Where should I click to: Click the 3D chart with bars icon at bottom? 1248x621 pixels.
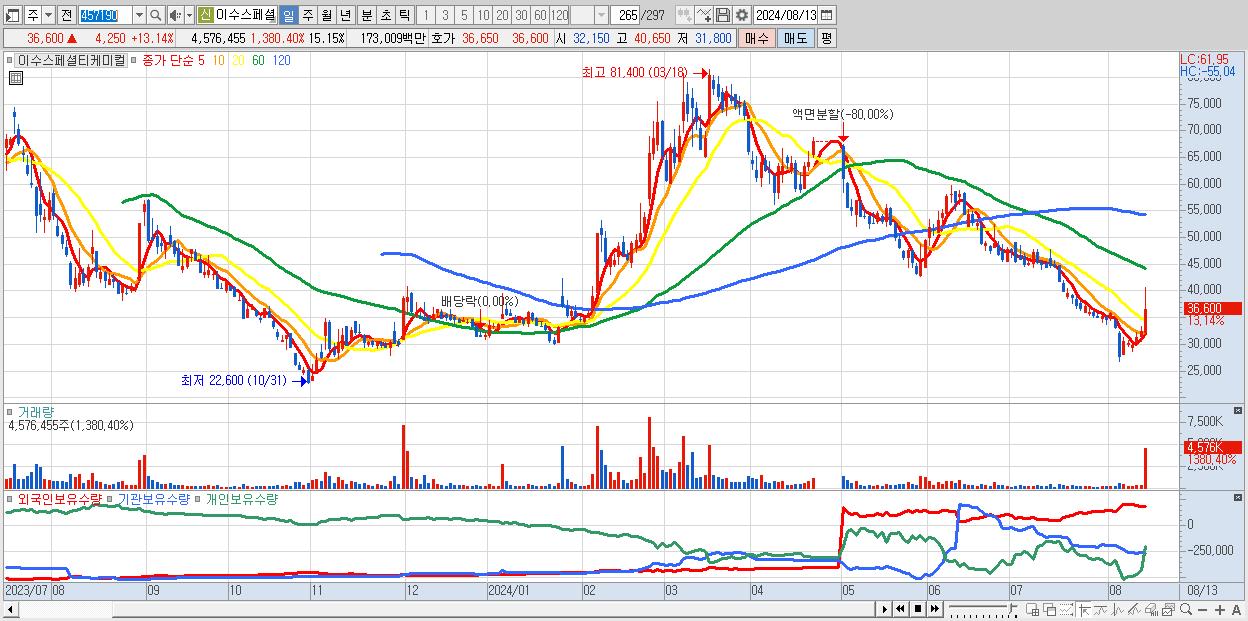1151,610
